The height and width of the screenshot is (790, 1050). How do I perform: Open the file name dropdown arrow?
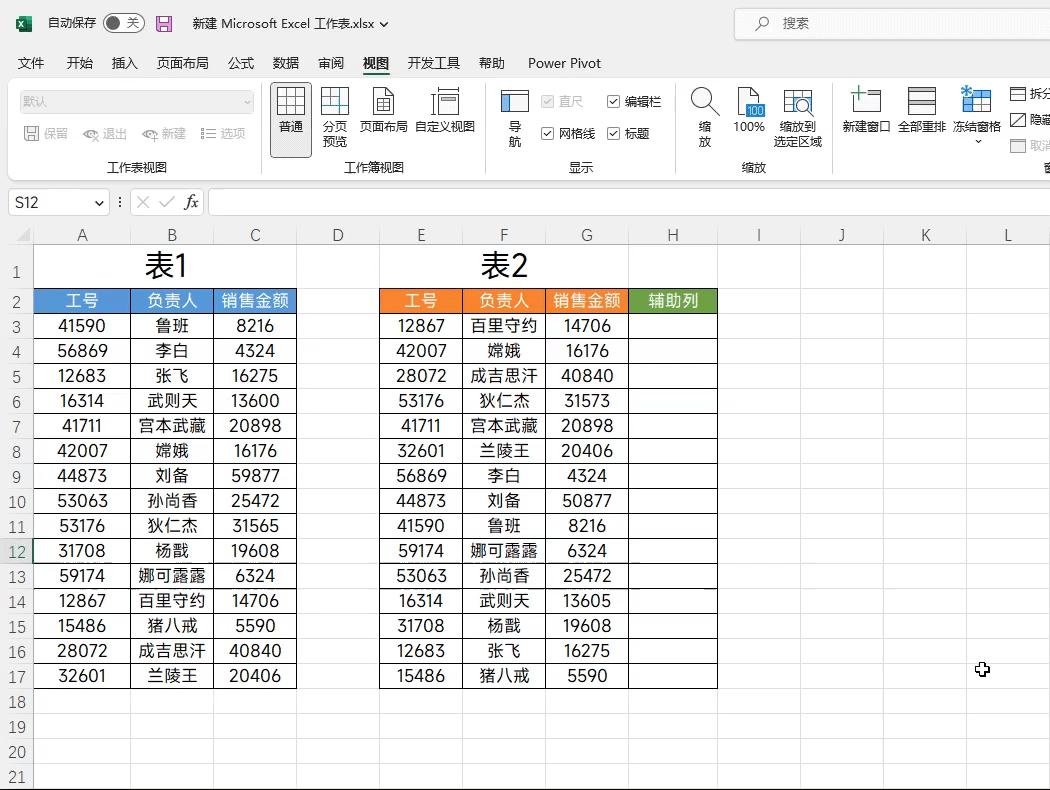pyautogui.click(x=384, y=24)
